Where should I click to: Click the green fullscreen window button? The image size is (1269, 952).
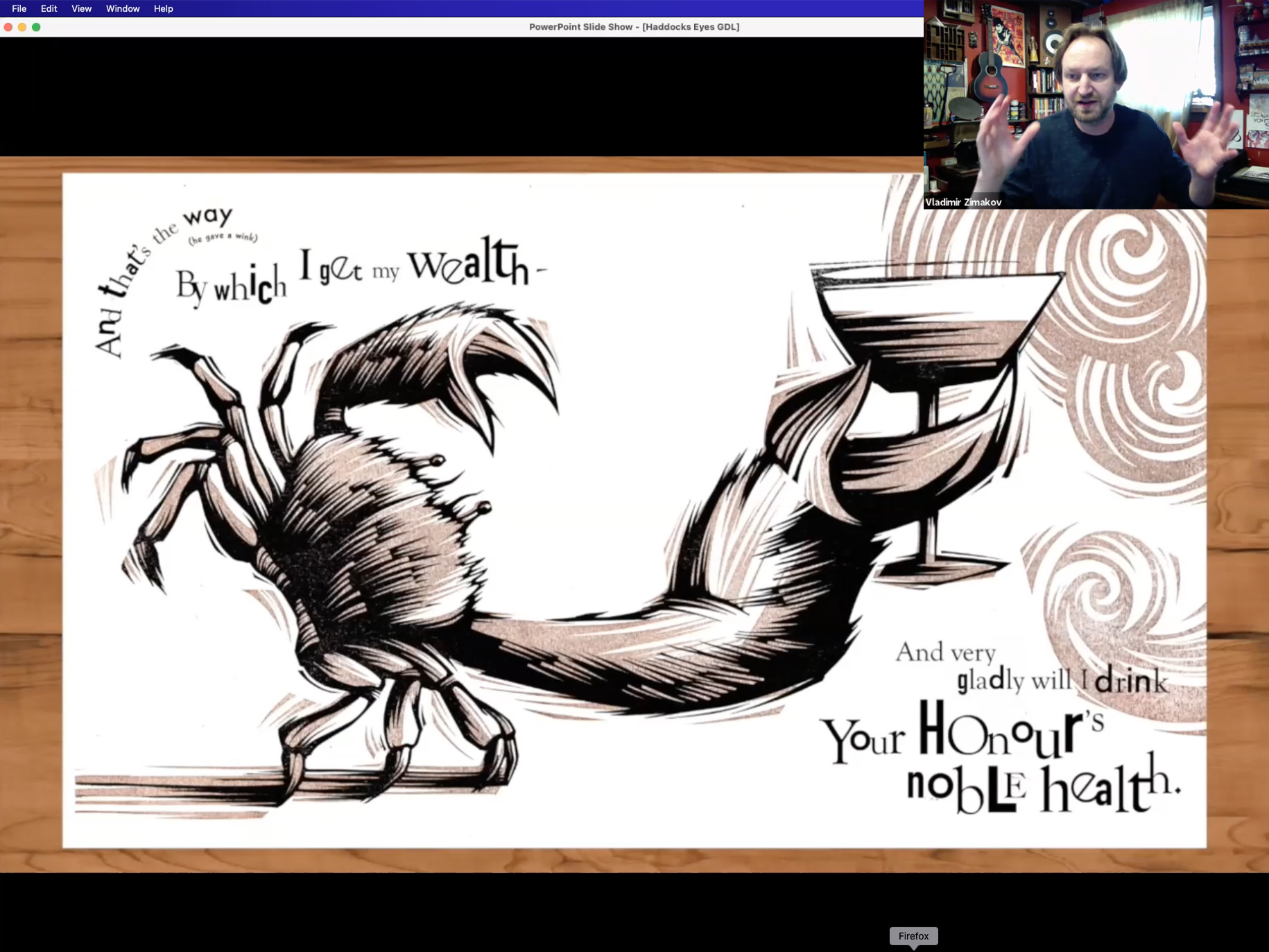click(x=36, y=27)
